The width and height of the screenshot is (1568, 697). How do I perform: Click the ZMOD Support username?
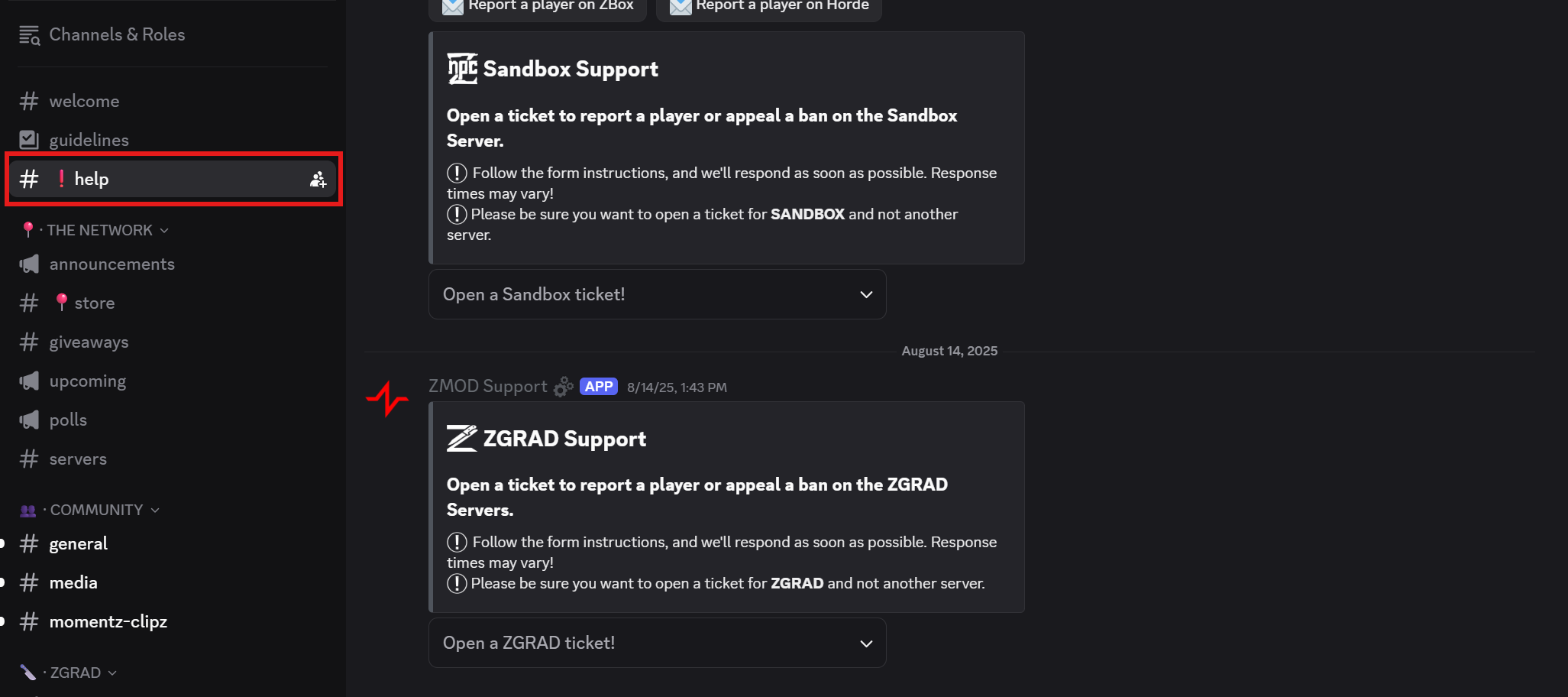point(487,387)
